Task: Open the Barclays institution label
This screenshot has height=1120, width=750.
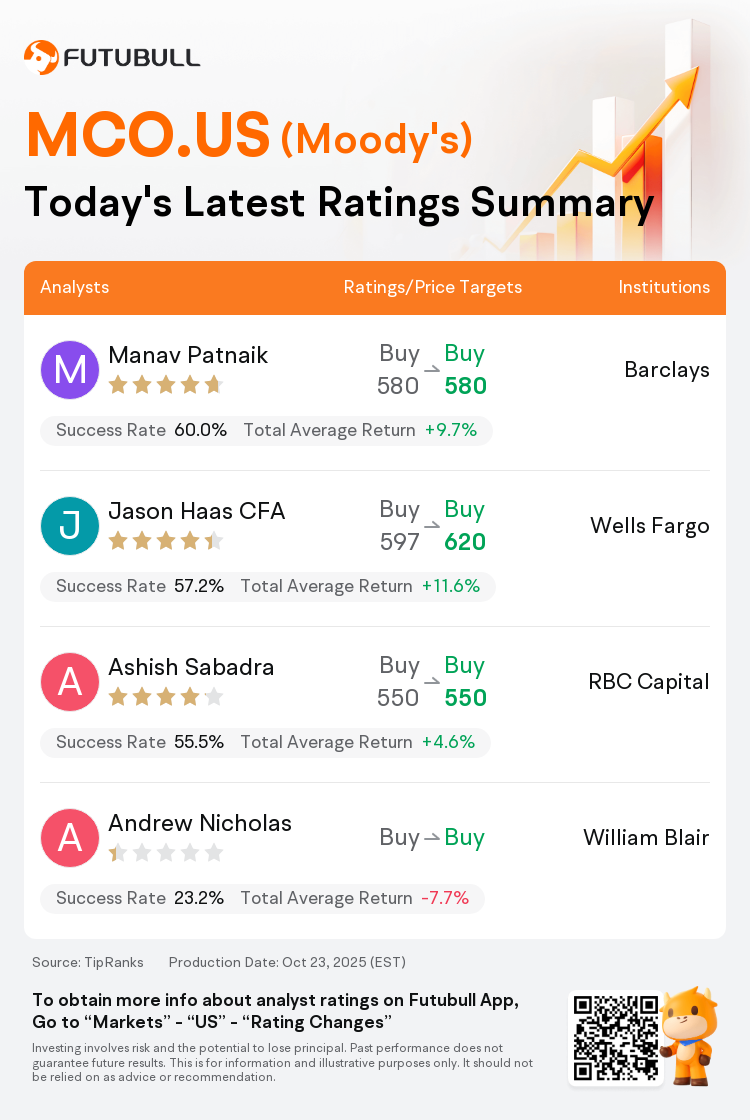Action: click(667, 370)
